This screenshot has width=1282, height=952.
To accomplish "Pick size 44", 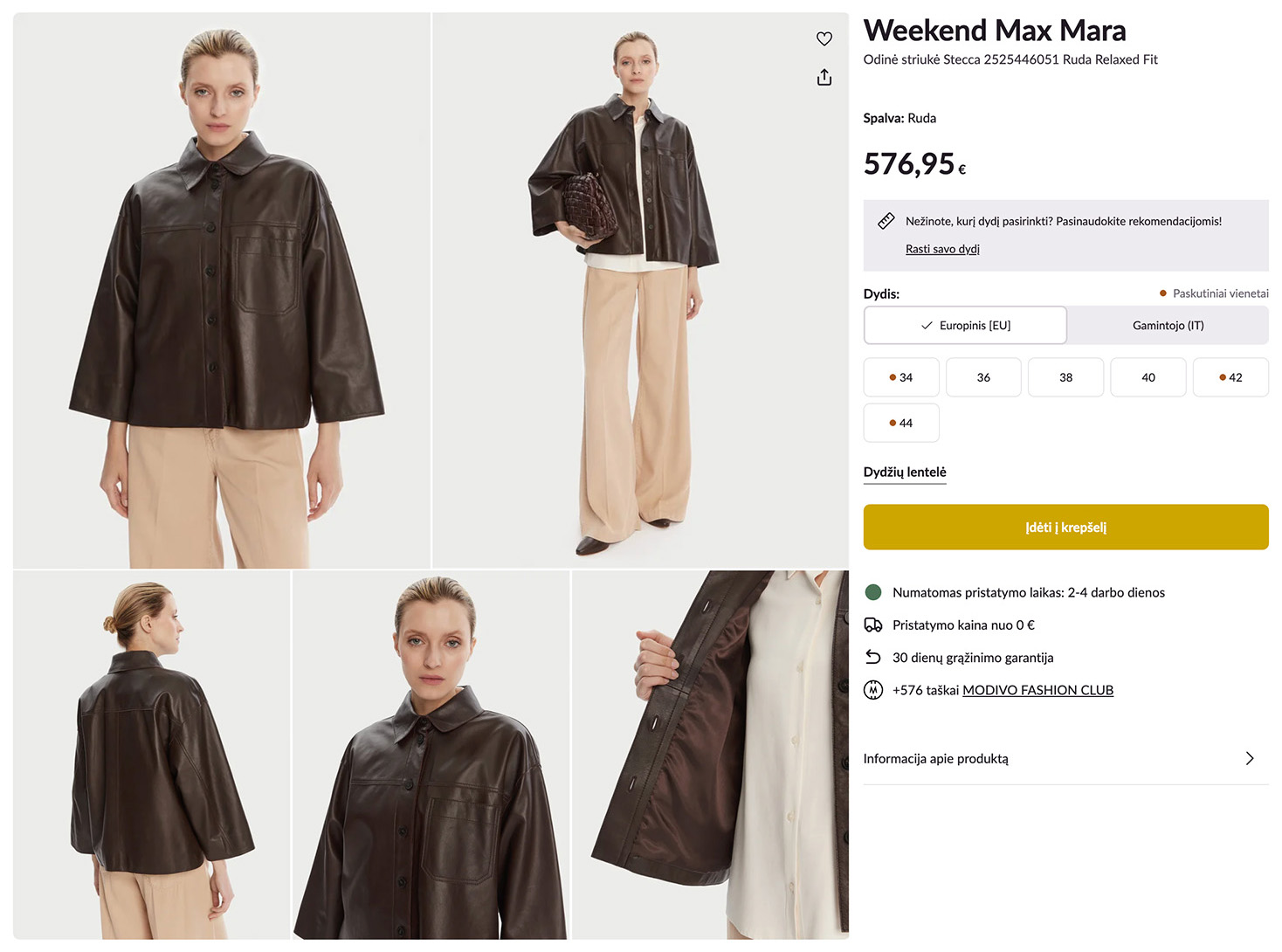I will tap(900, 423).
